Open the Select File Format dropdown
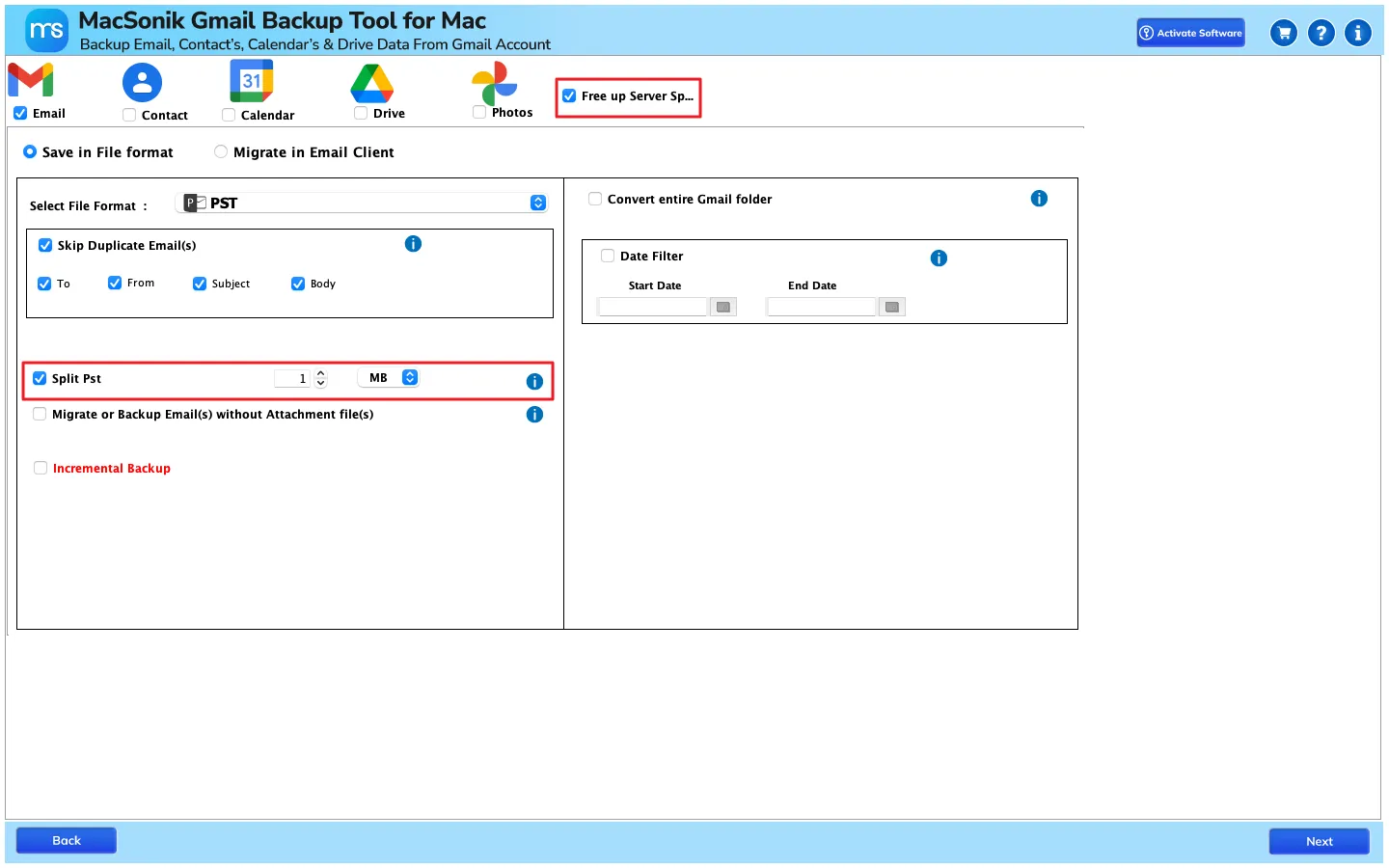The height and width of the screenshot is (868, 1389). point(362,203)
